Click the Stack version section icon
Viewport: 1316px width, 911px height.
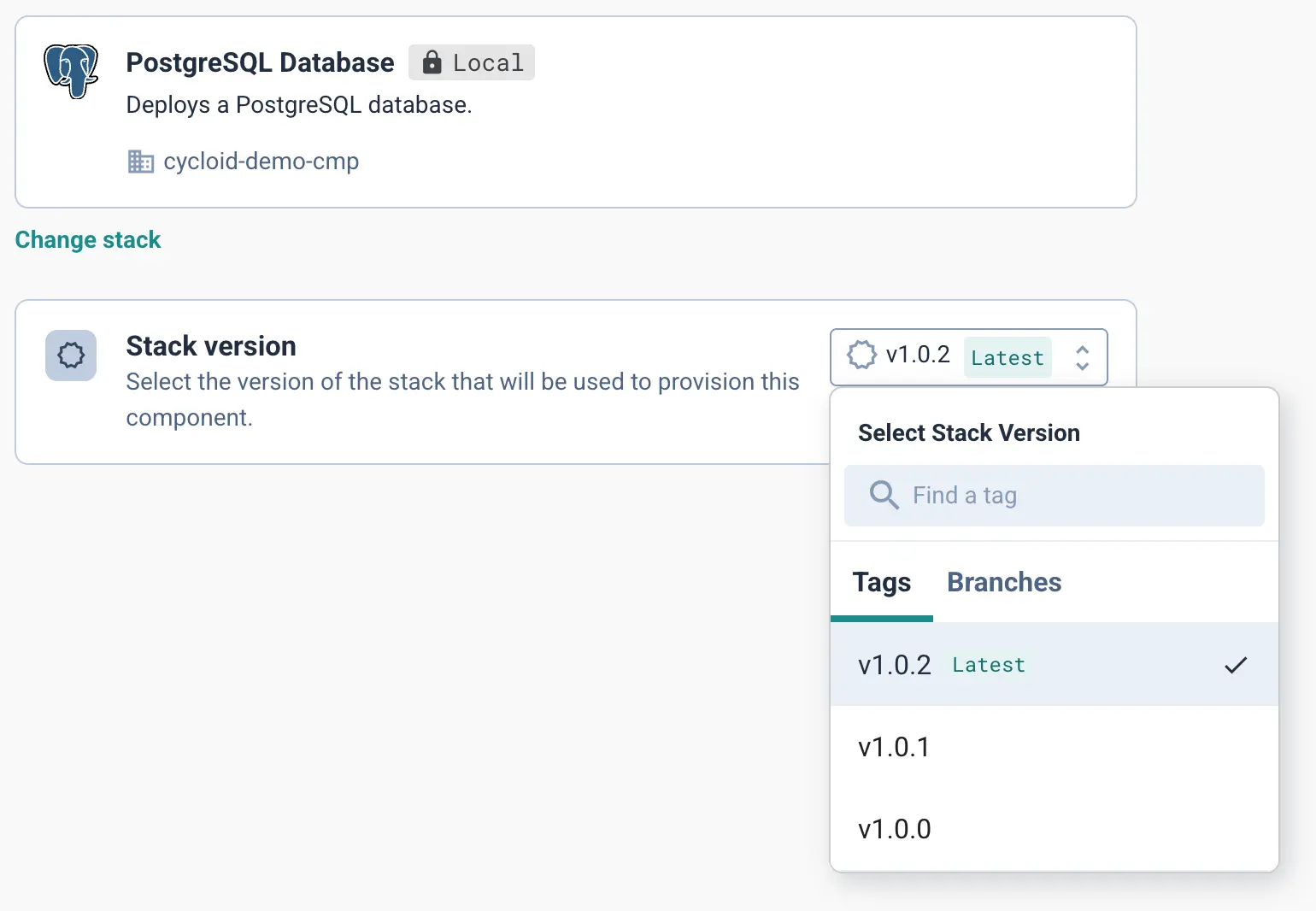pyautogui.click(x=71, y=356)
